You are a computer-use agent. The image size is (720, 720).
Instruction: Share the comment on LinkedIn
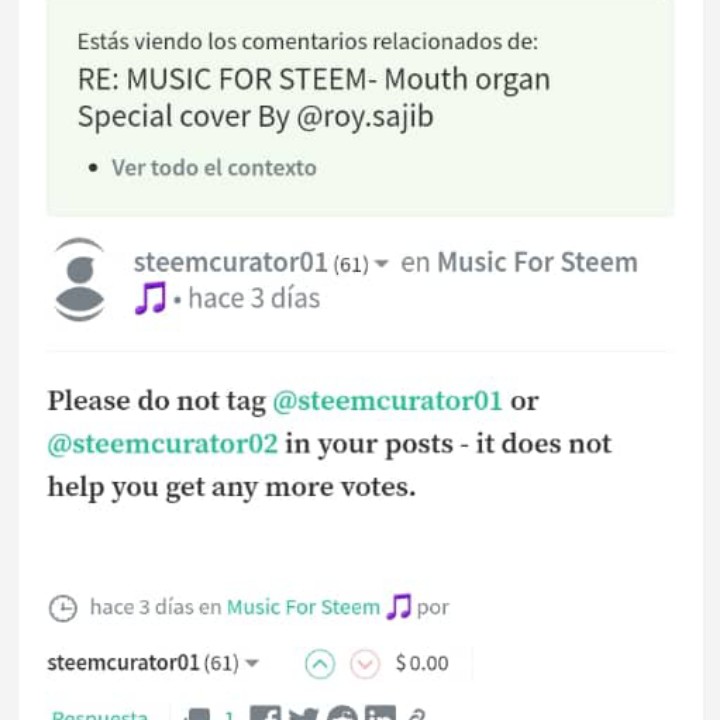(380, 714)
